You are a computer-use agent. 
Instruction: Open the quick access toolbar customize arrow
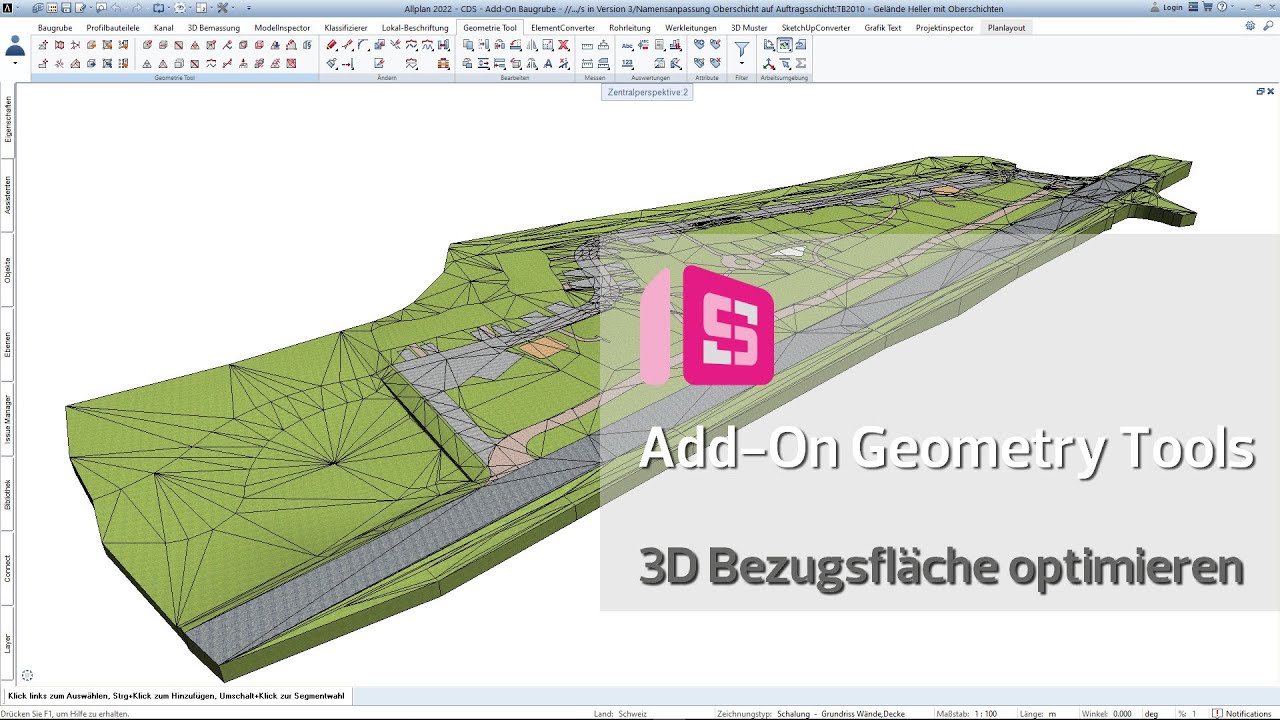click(249, 8)
